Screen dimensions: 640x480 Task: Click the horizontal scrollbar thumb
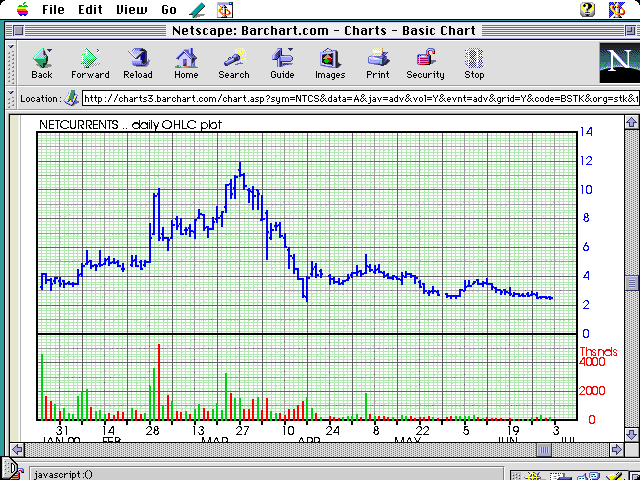(544, 449)
